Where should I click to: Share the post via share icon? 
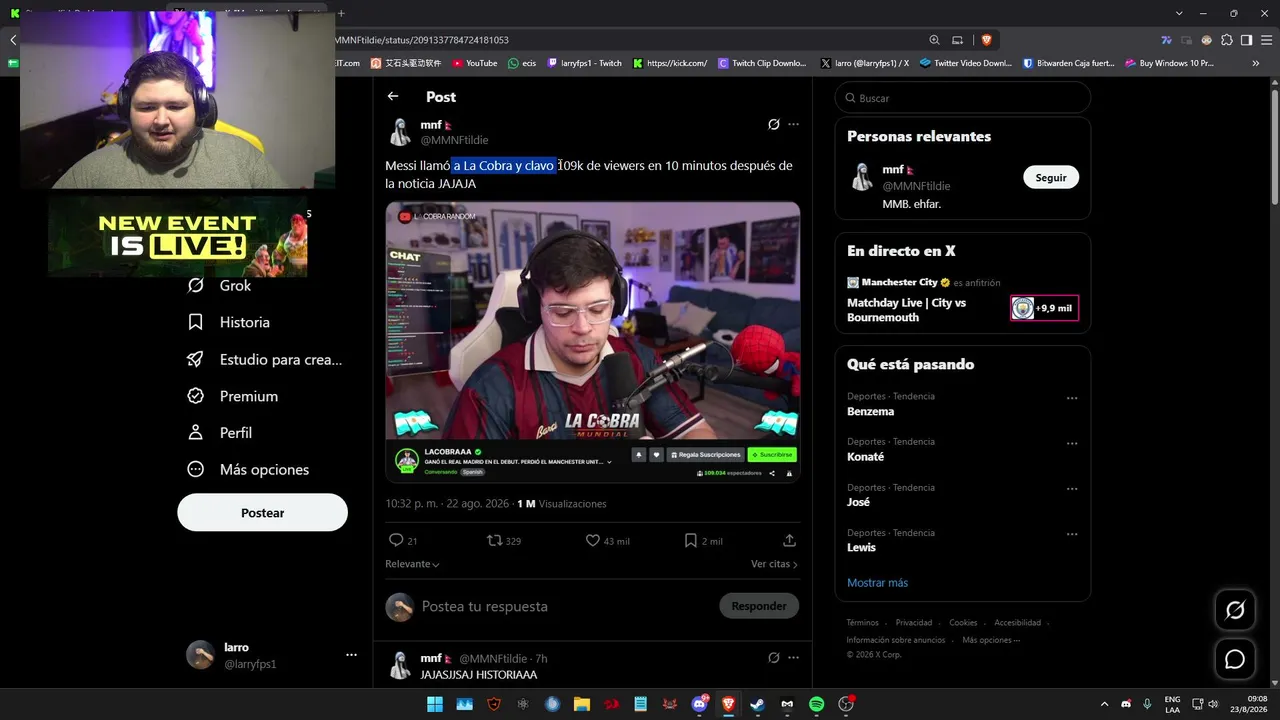[x=789, y=540]
